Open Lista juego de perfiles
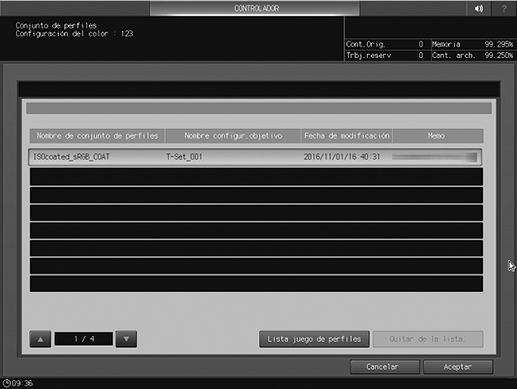 [x=314, y=339]
